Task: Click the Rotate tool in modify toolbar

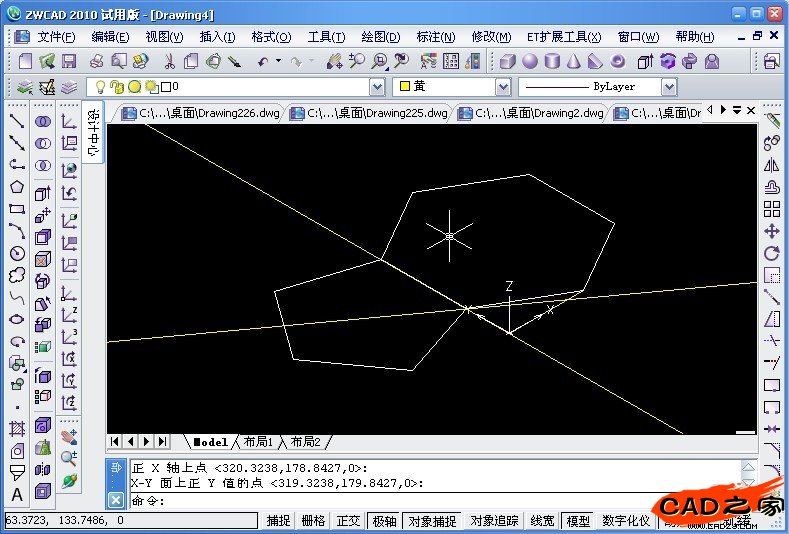Action: coord(771,253)
